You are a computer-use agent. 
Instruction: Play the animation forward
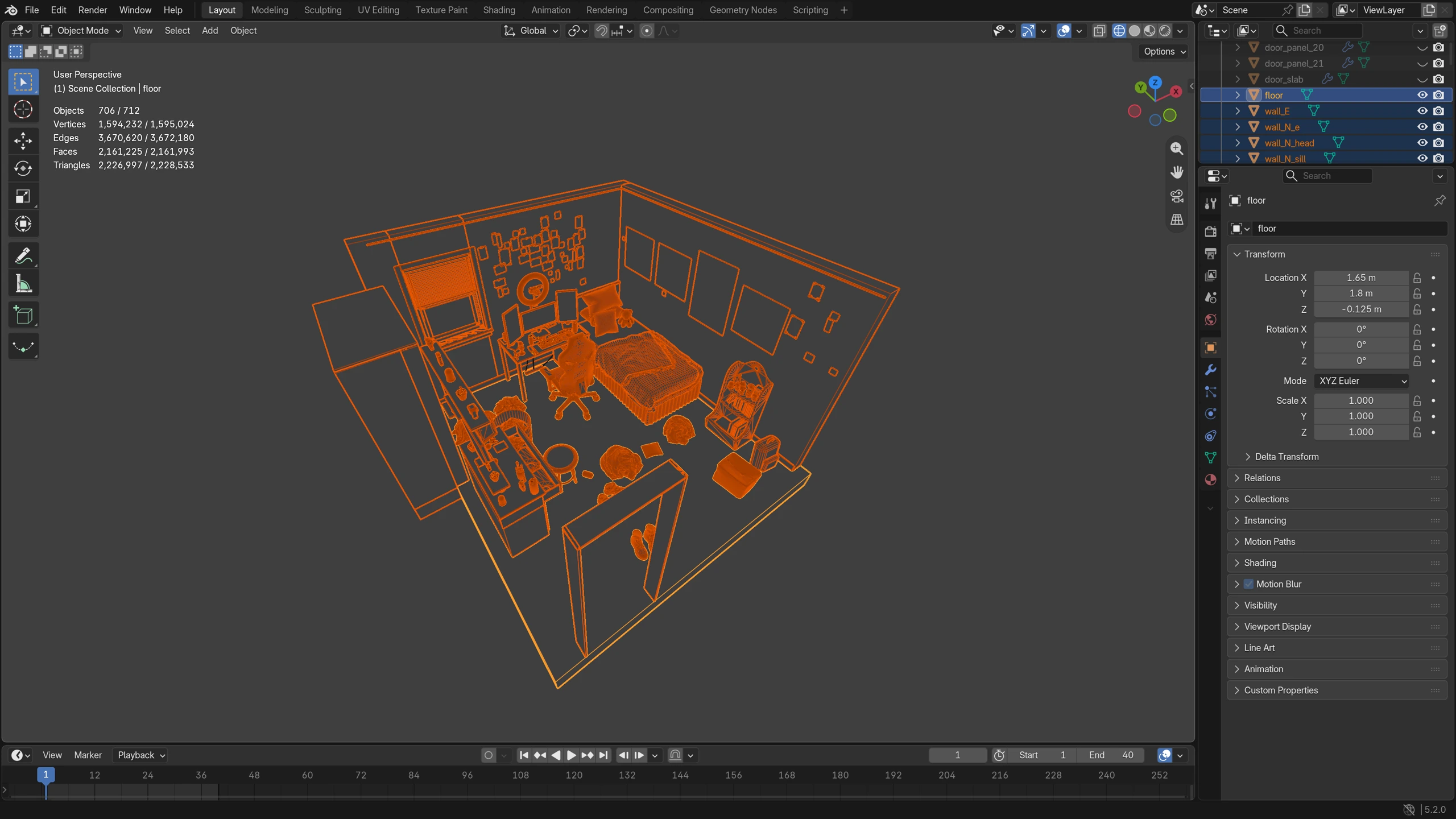tap(572, 755)
